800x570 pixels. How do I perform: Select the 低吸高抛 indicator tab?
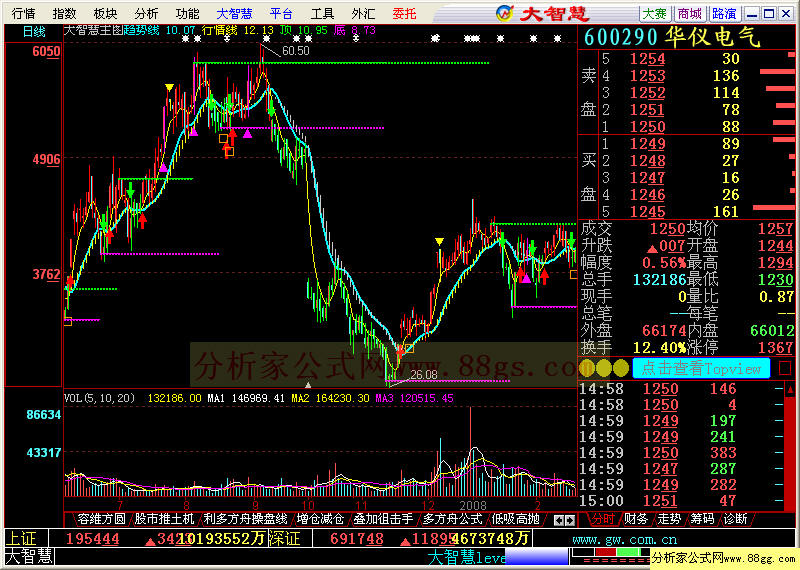click(x=515, y=519)
